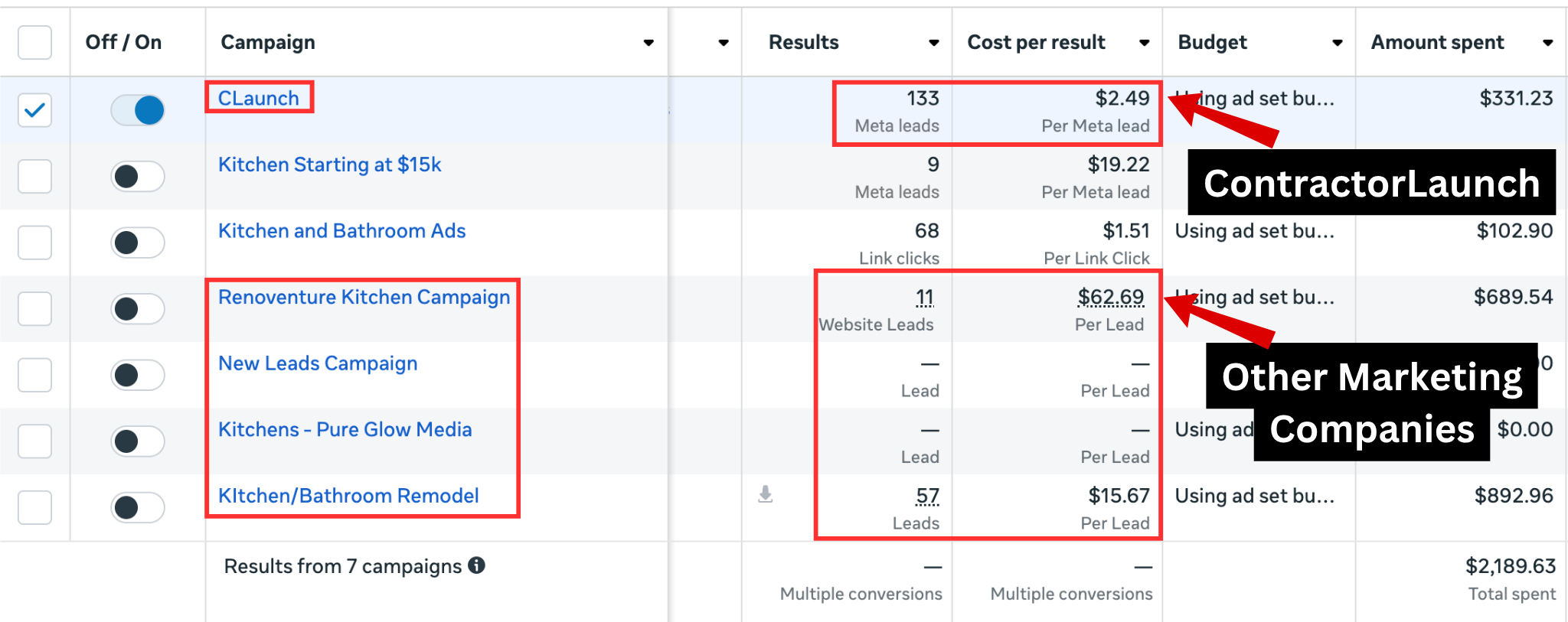Click the download icon in Kitchen/Bathroom Remodel row

[x=765, y=494]
